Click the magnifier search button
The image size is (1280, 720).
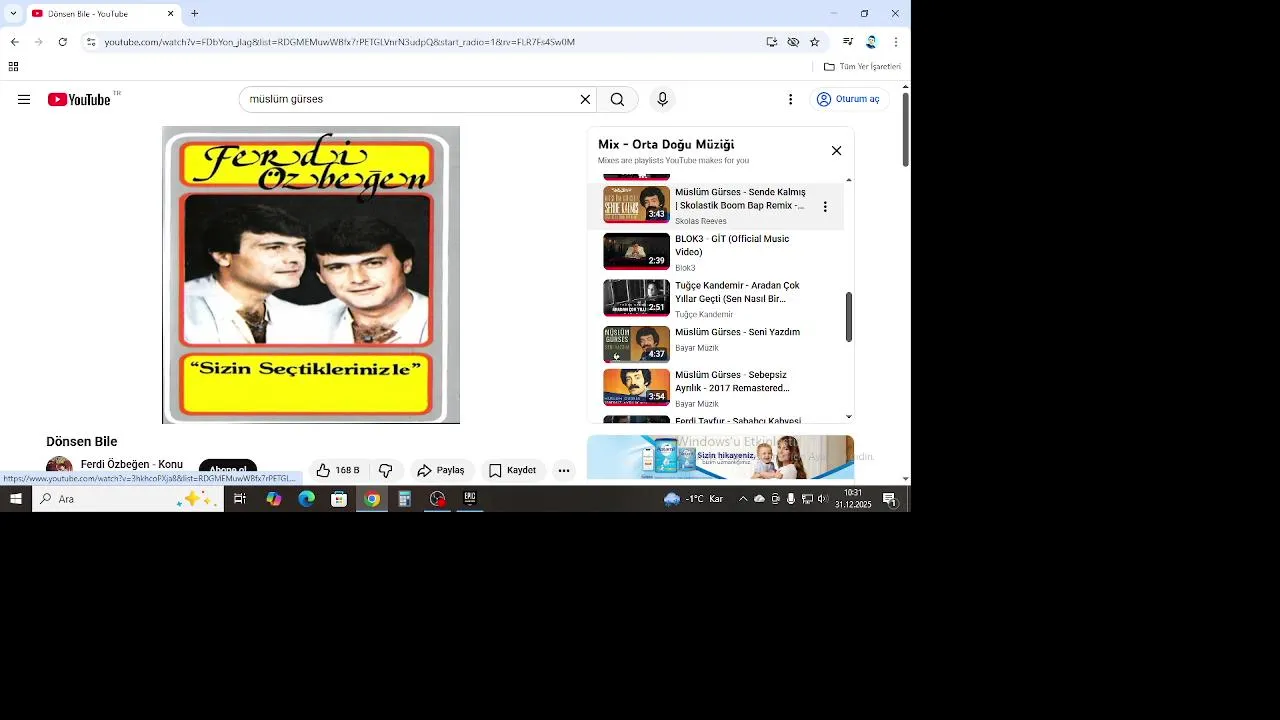tap(617, 99)
